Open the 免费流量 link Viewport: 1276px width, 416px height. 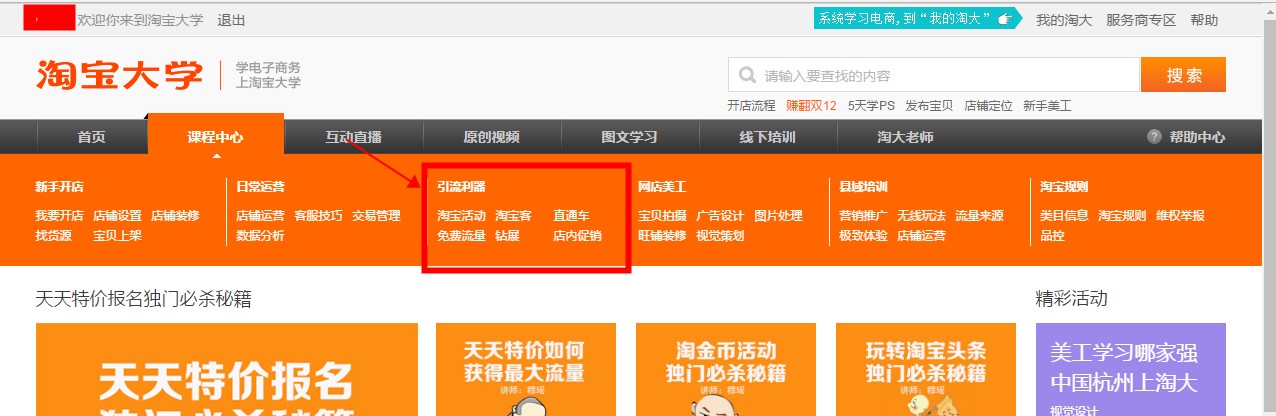[461, 235]
